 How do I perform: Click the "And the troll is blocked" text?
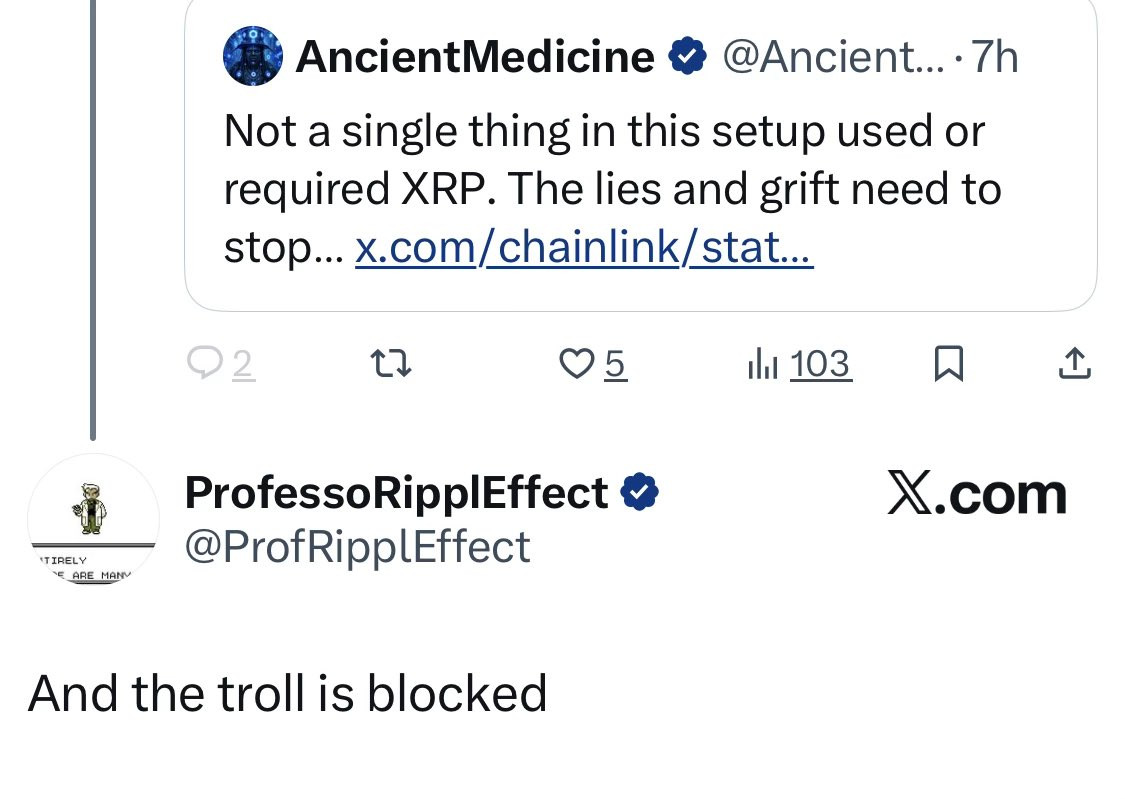(288, 693)
